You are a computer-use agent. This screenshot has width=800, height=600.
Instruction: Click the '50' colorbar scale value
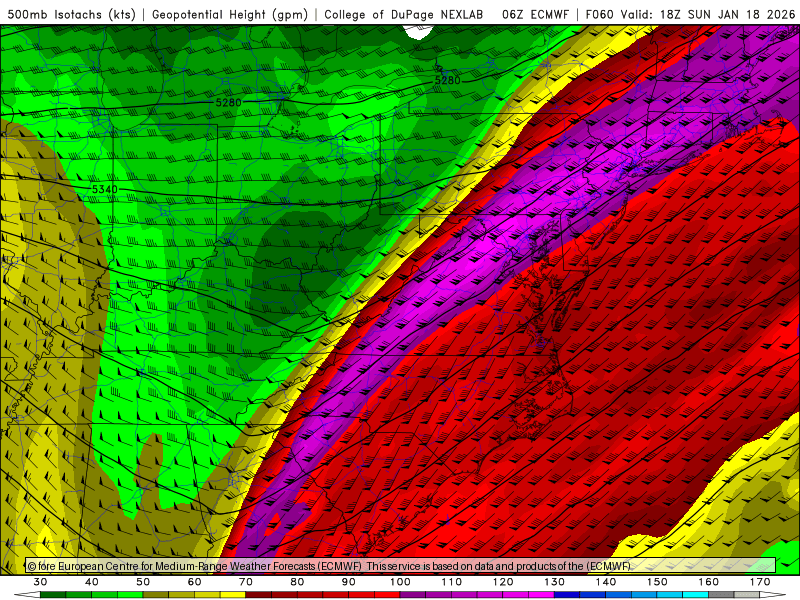click(143, 582)
